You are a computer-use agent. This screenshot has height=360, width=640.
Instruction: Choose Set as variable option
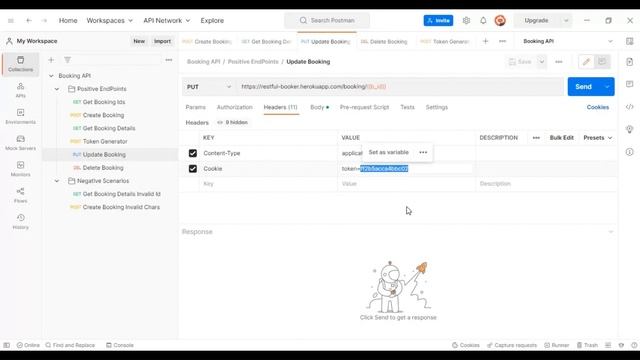pos(389,152)
